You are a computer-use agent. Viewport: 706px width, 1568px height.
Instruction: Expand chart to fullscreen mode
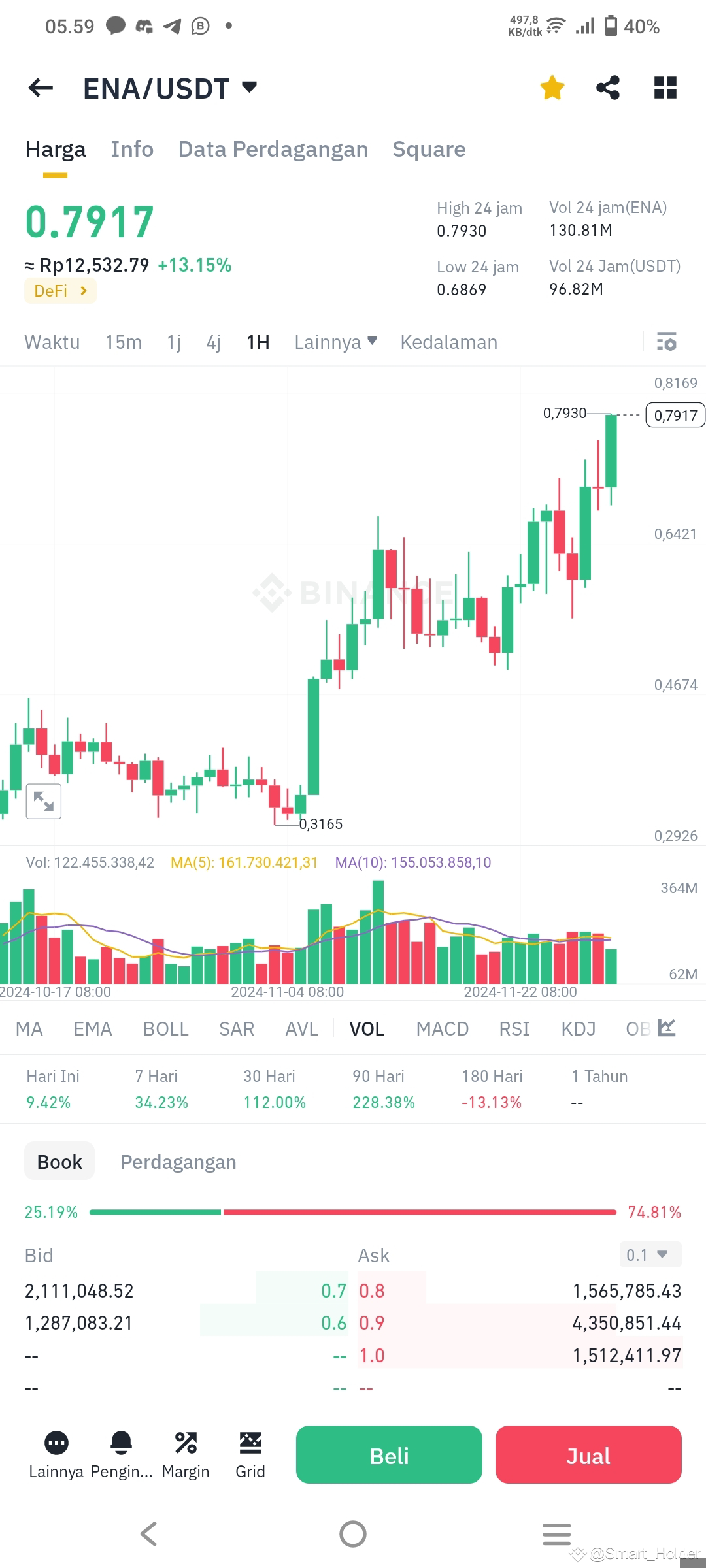click(43, 800)
